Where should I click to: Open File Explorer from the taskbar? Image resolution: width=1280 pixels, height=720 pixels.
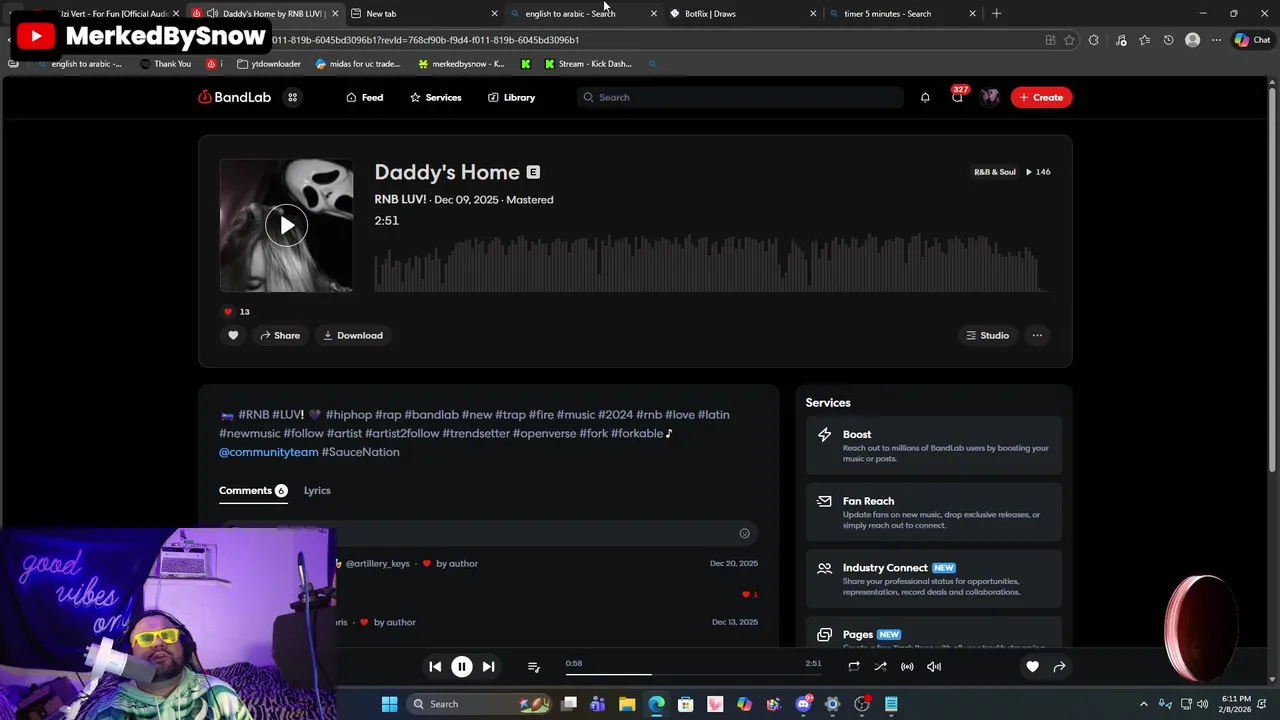click(627, 704)
